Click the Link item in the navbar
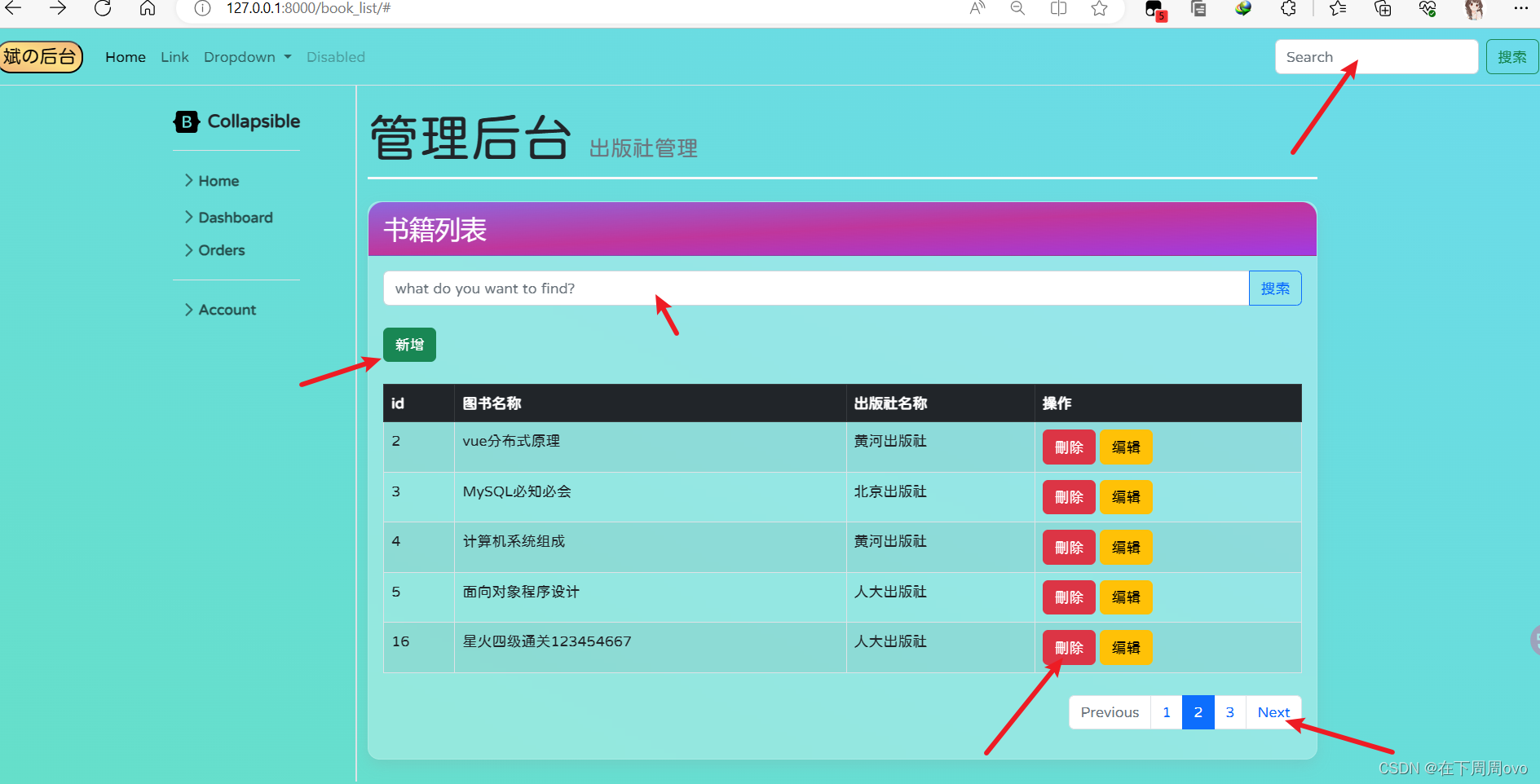1540x784 pixels. 174,57
